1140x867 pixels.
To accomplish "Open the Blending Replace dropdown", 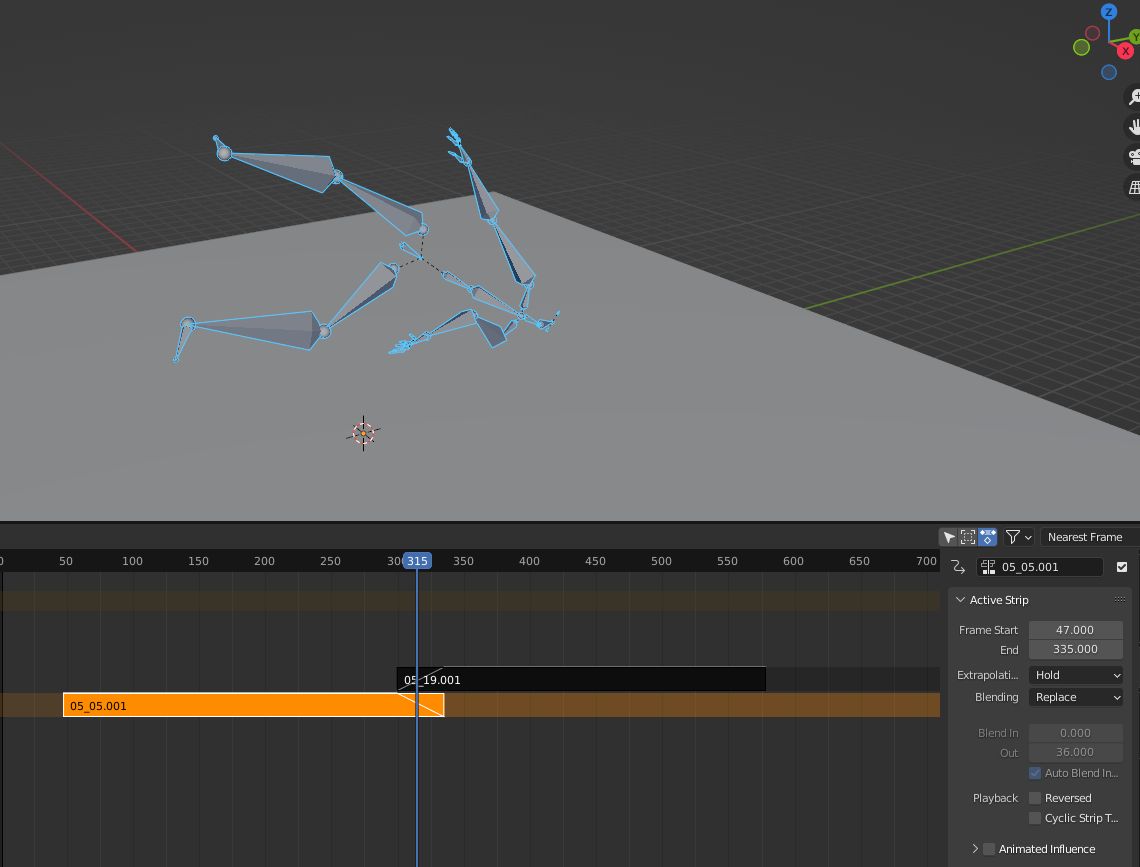I will click(x=1075, y=697).
